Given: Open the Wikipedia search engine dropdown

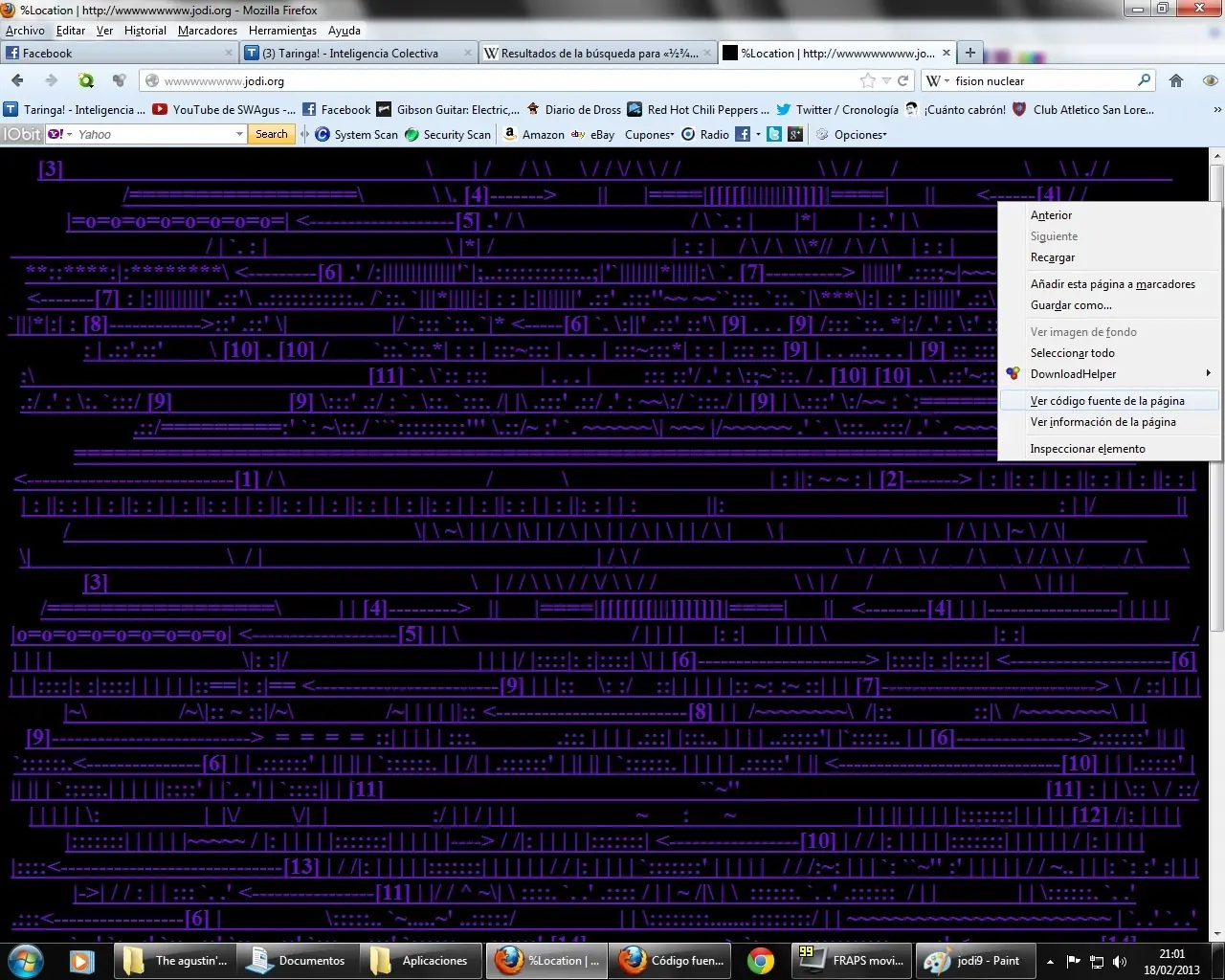Looking at the screenshot, I should (942, 80).
